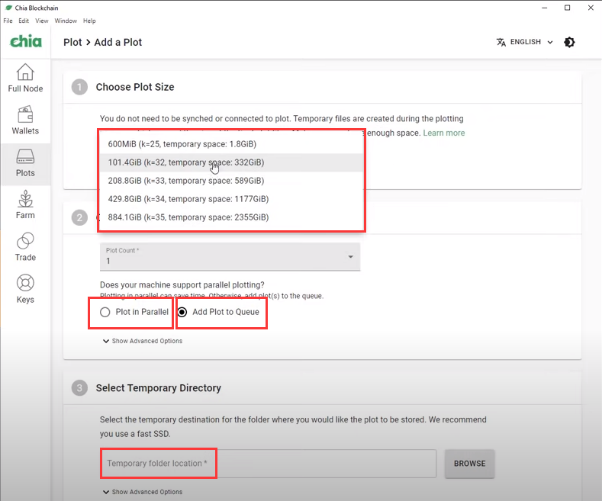Open the Edit menu

tap(24, 21)
